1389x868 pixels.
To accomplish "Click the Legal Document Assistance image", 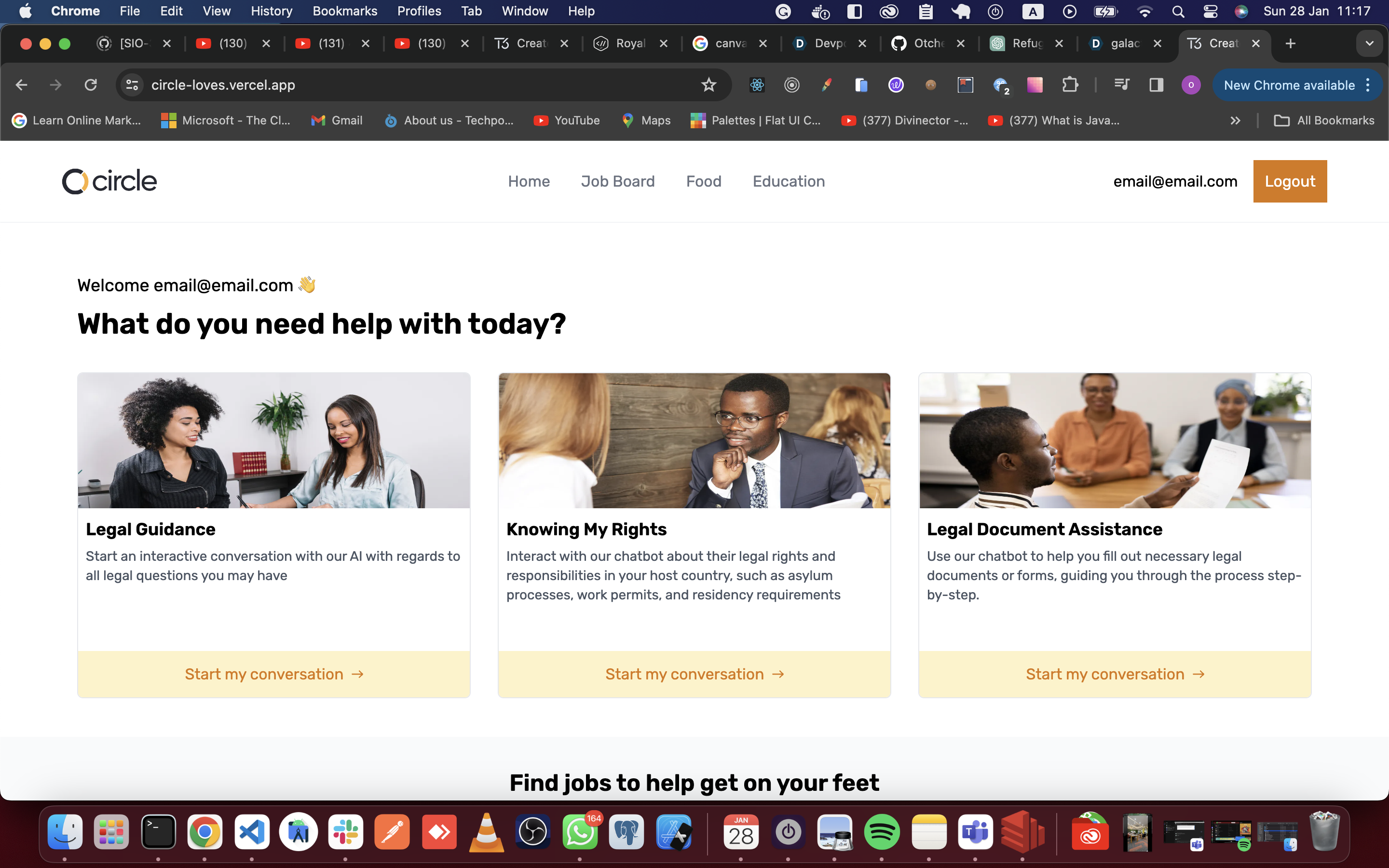I will 1115,440.
